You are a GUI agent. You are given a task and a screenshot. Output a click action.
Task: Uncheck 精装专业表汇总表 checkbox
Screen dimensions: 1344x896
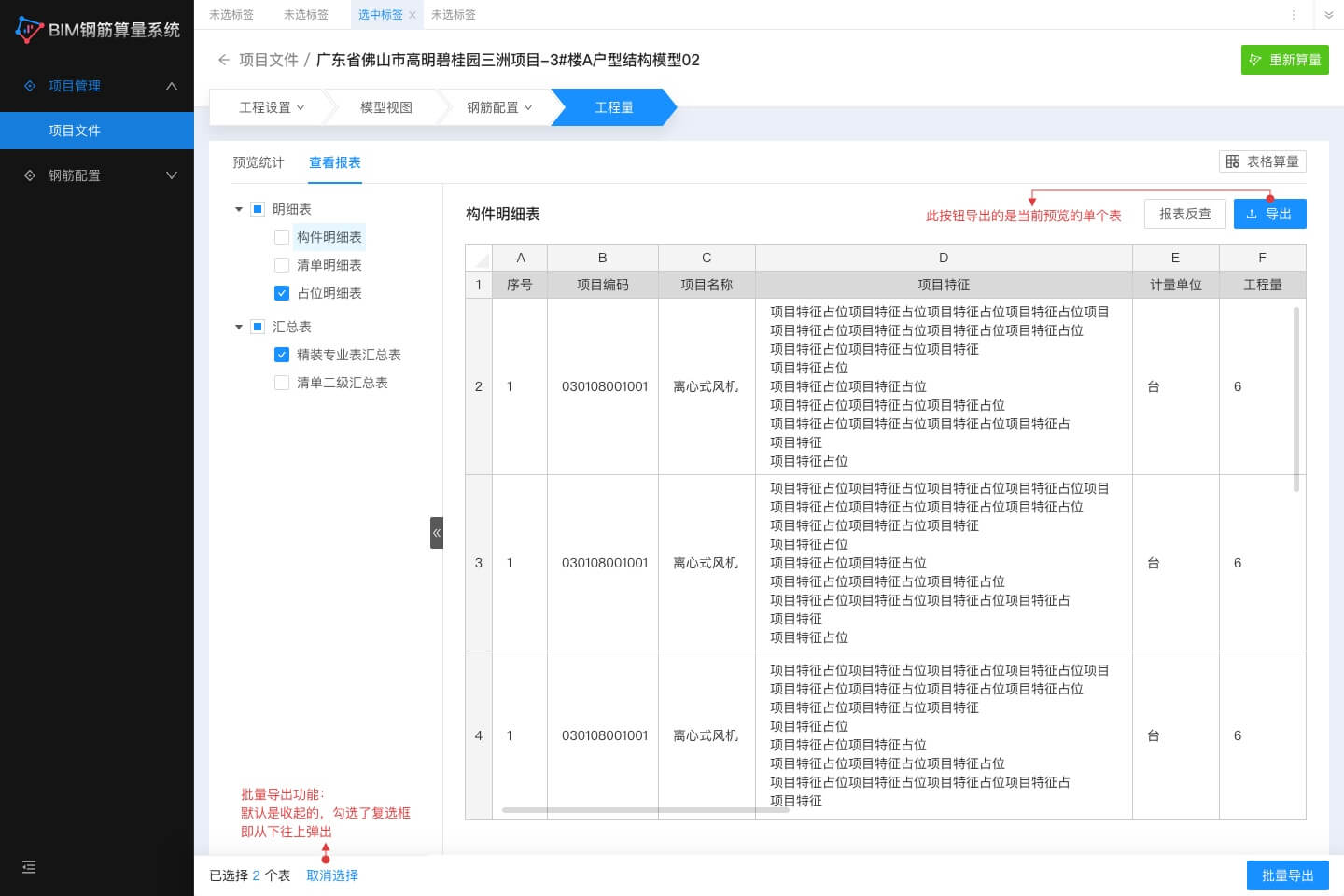click(x=282, y=355)
